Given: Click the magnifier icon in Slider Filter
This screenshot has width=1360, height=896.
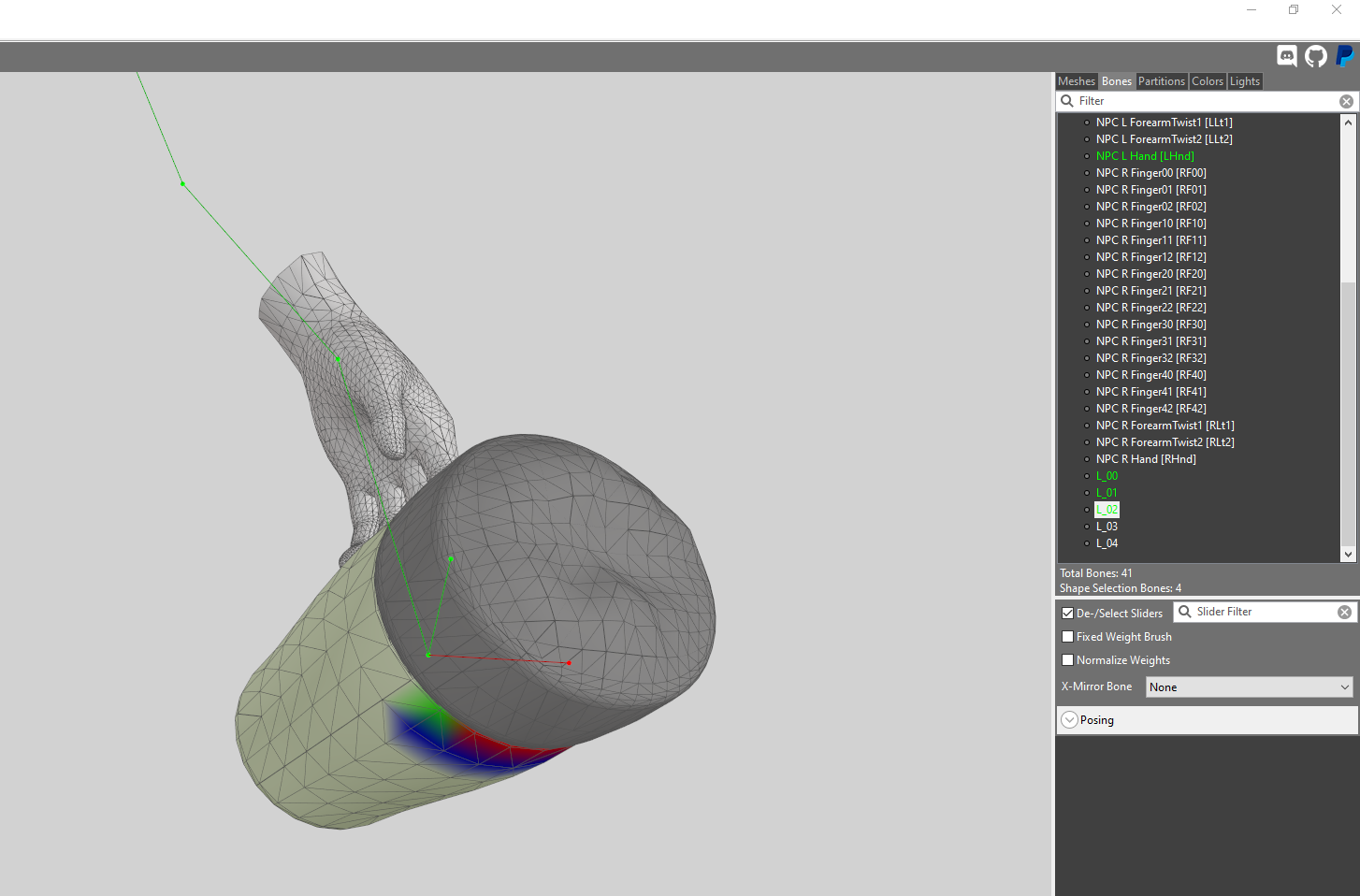Looking at the screenshot, I should 1185,612.
